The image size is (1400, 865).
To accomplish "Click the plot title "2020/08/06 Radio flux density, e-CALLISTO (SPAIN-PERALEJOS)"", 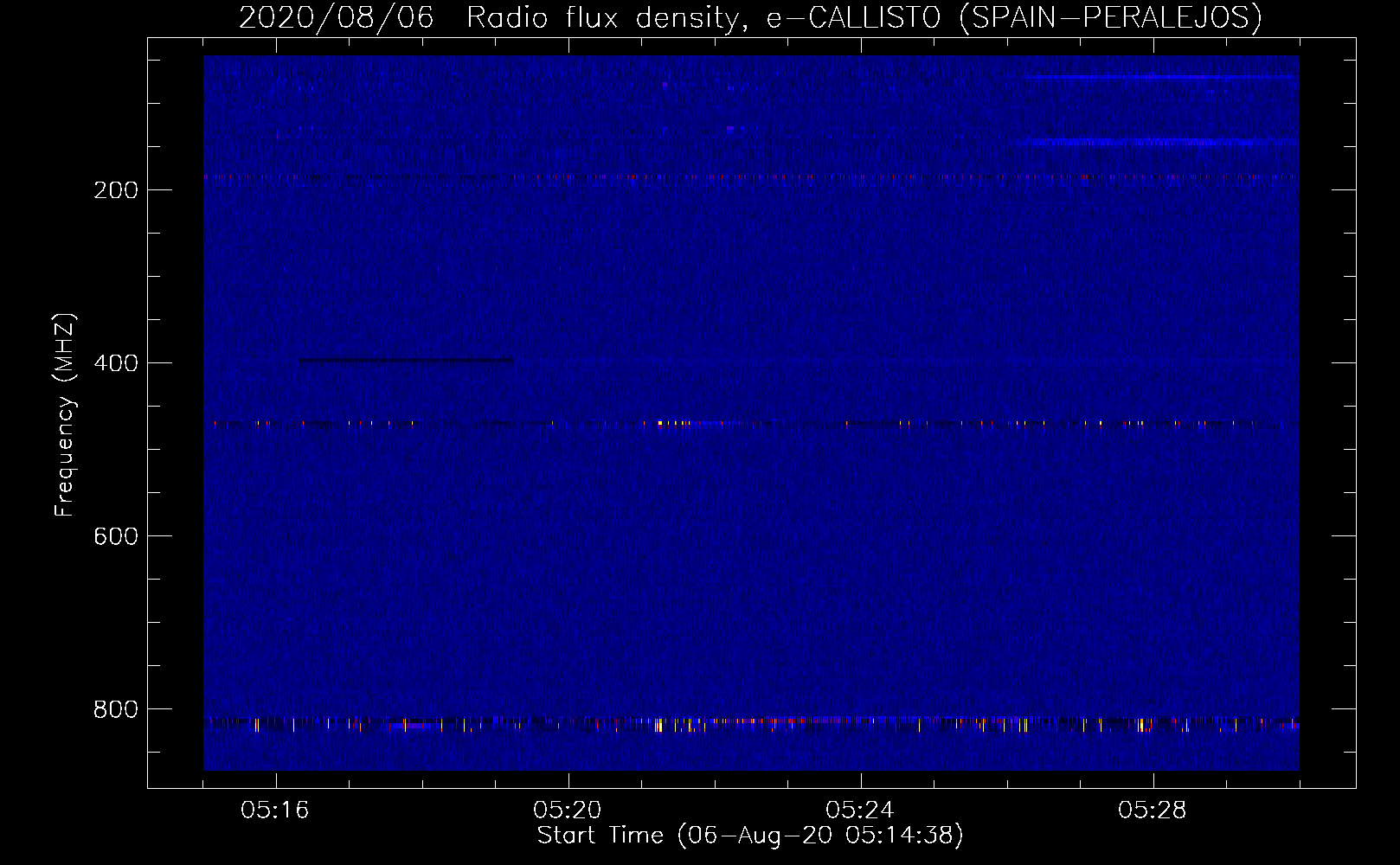I will point(750,17).
